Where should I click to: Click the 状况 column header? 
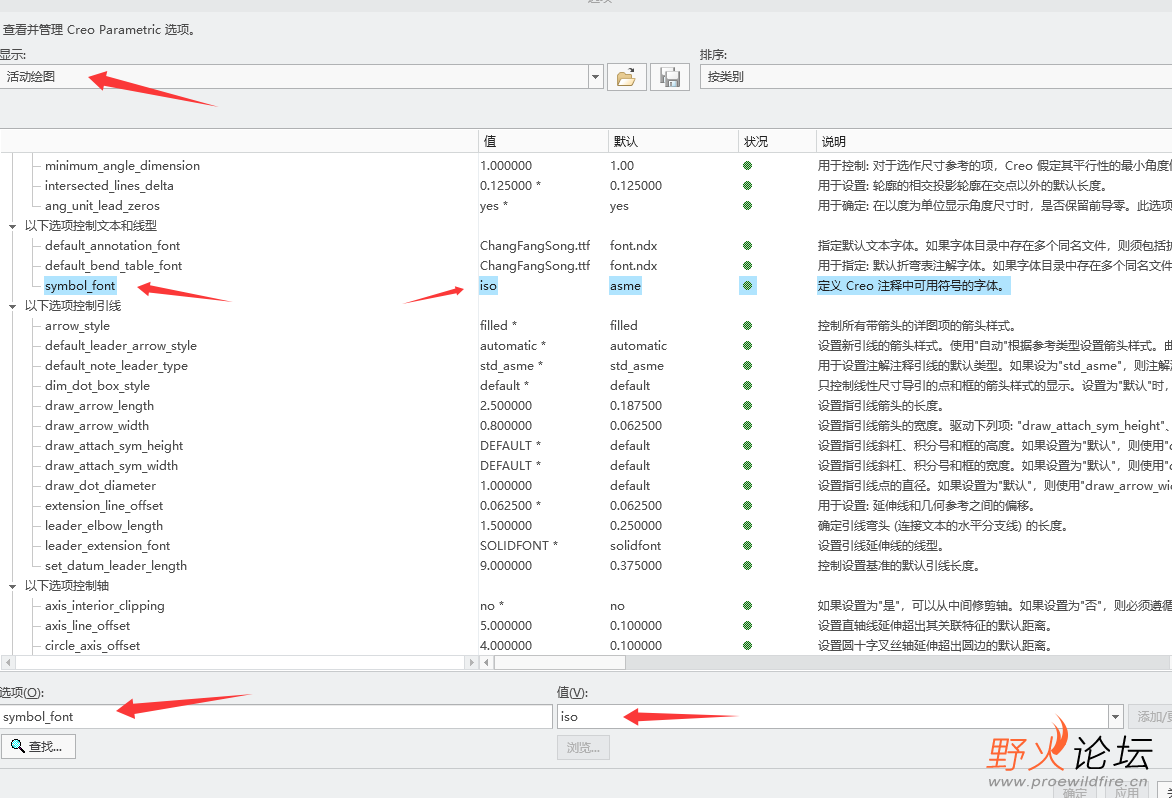[x=777, y=141]
